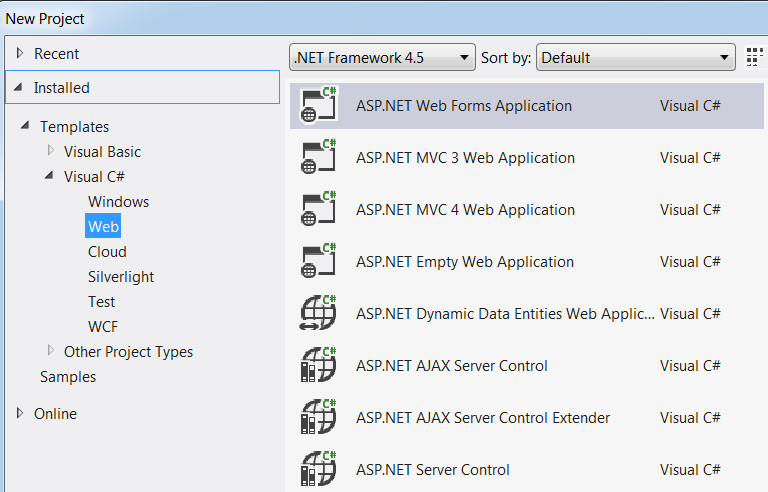Click the ASP.NET Empty Web Application icon
The image size is (768, 492).
pos(319,261)
